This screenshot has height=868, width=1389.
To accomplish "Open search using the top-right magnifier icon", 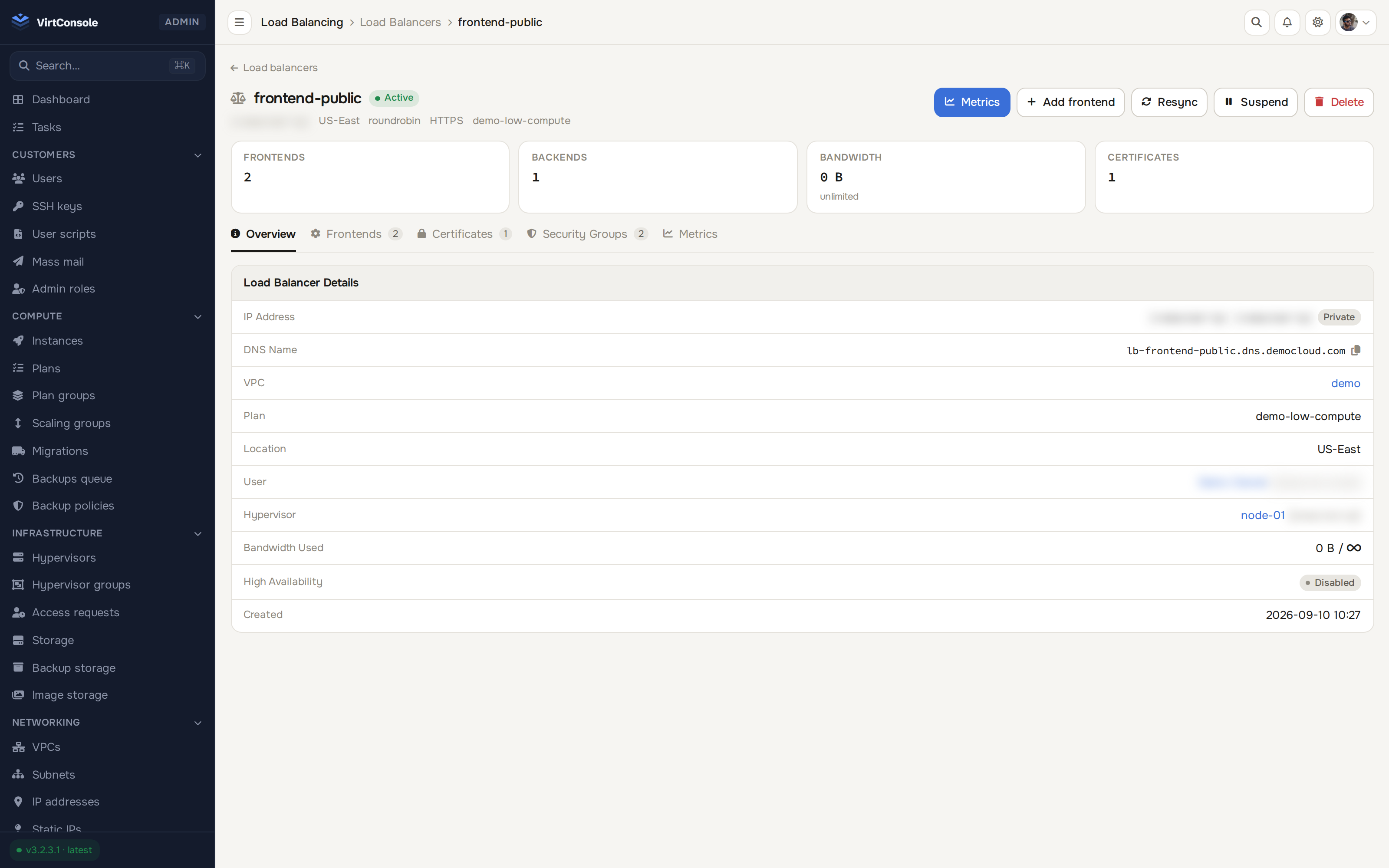I will pos(1257,23).
